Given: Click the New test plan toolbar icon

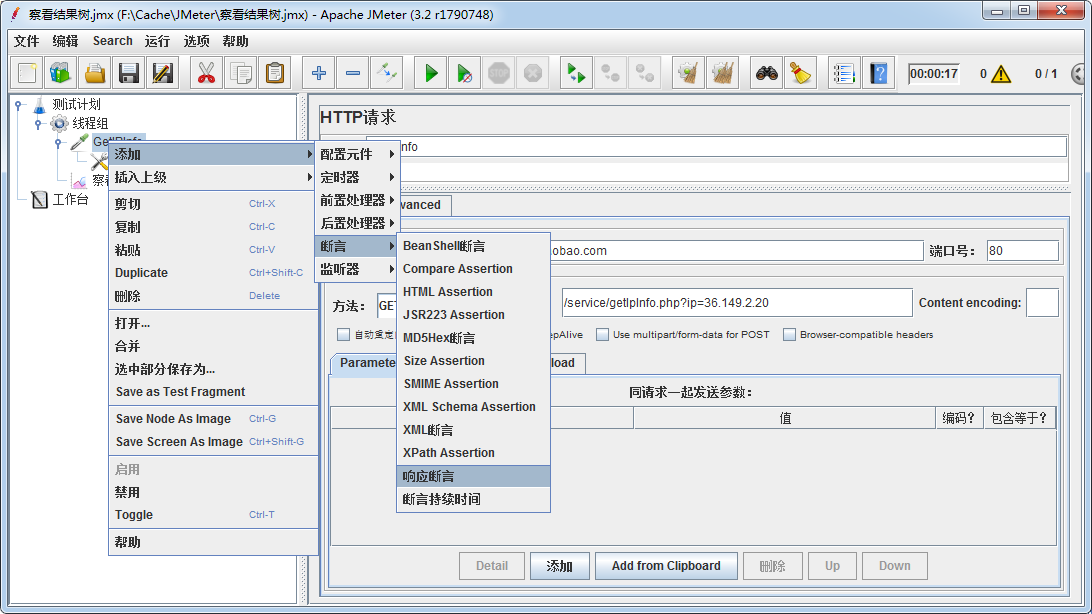Looking at the screenshot, I should coord(26,73).
